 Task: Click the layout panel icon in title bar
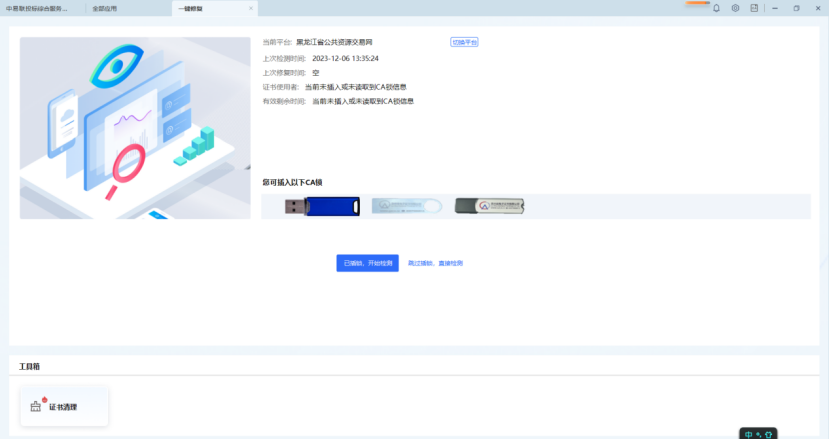click(x=754, y=8)
